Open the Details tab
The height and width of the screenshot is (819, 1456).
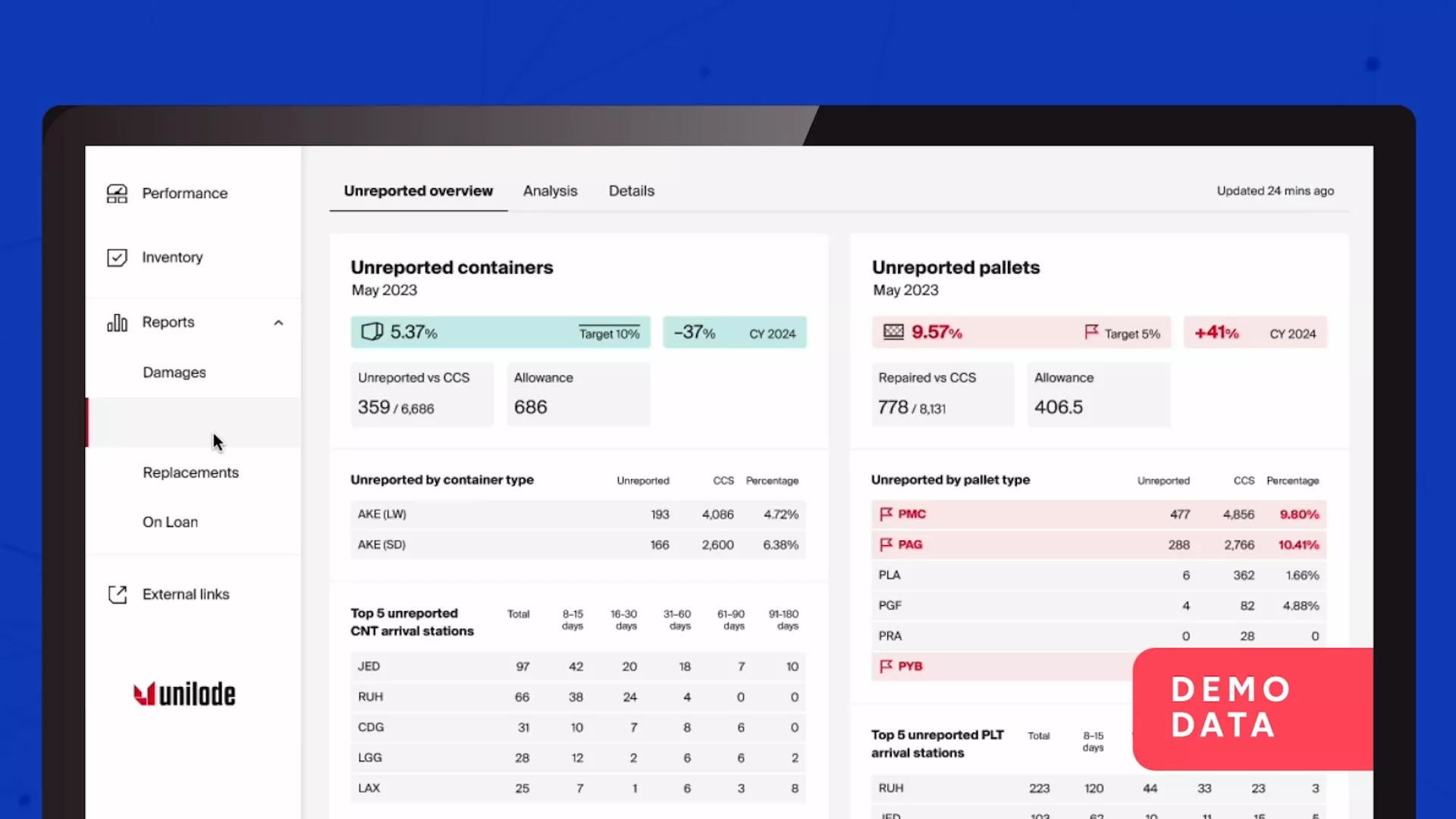(x=631, y=191)
